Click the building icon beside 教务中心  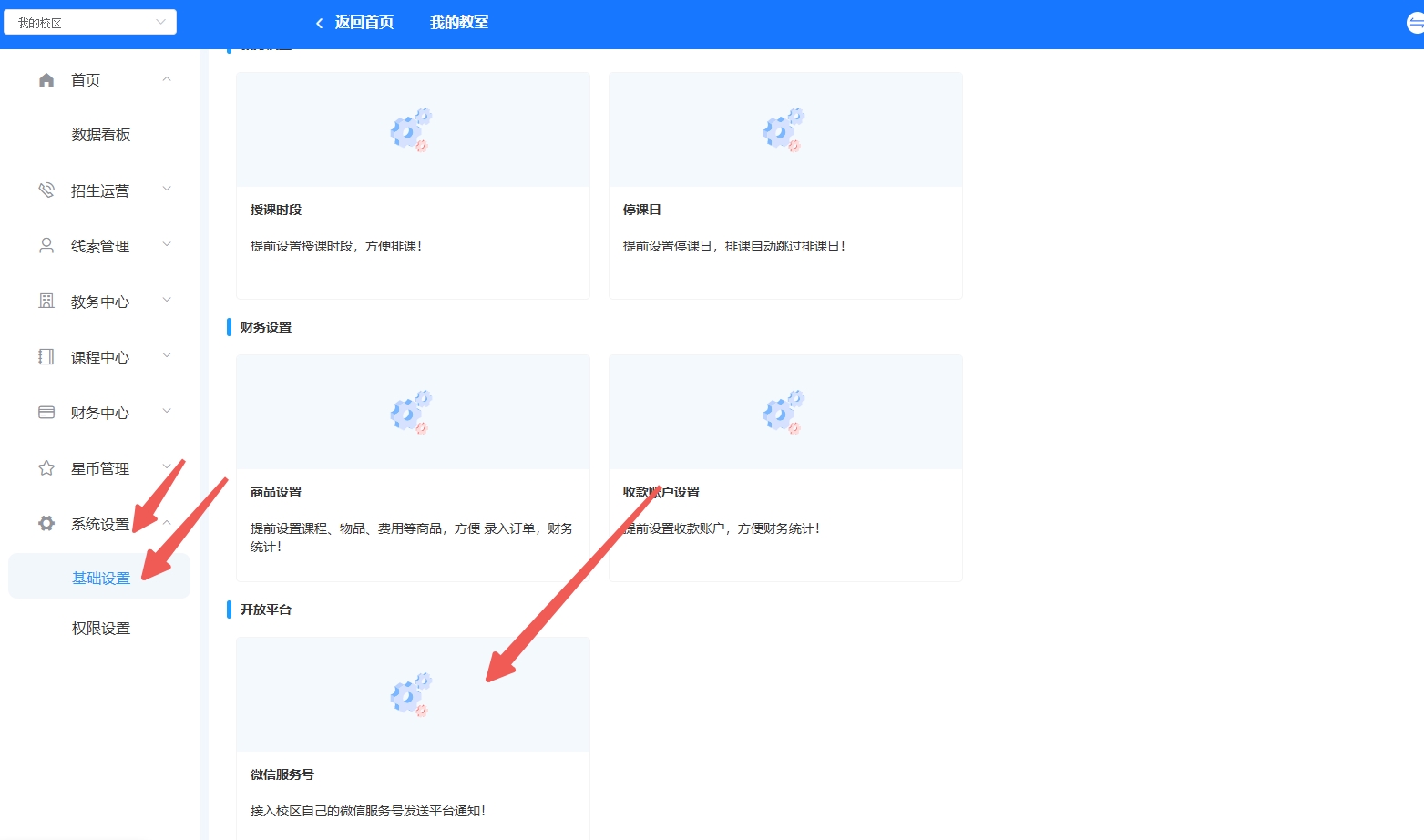coord(46,302)
